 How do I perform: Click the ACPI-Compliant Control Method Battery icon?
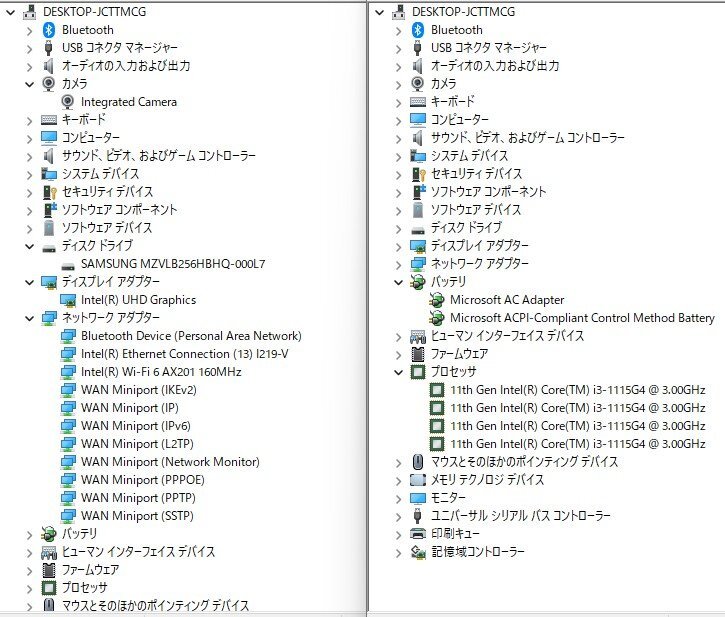coord(436,318)
